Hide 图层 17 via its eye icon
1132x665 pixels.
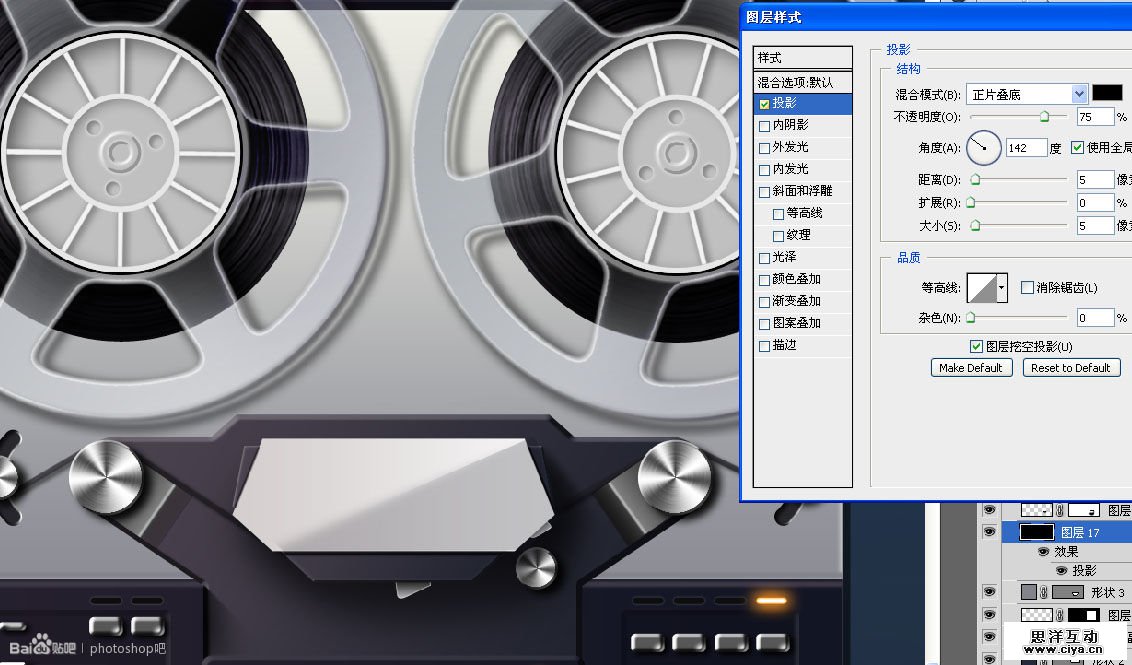click(990, 532)
